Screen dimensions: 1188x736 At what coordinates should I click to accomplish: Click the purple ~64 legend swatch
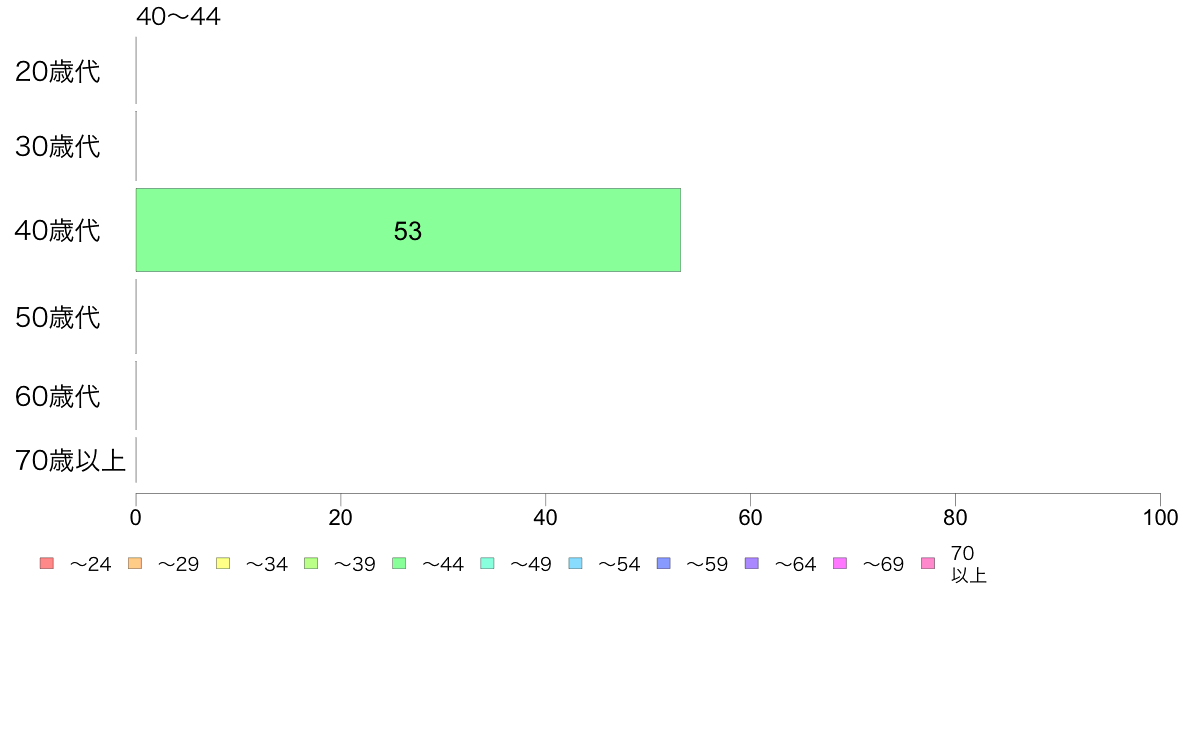pos(751,563)
